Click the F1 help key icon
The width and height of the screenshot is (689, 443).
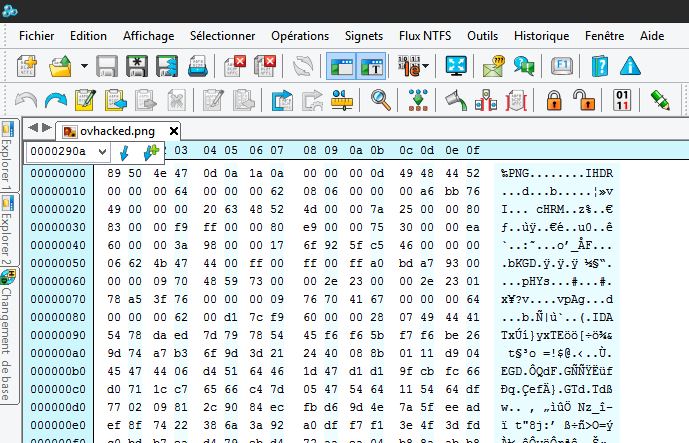coord(562,66)
